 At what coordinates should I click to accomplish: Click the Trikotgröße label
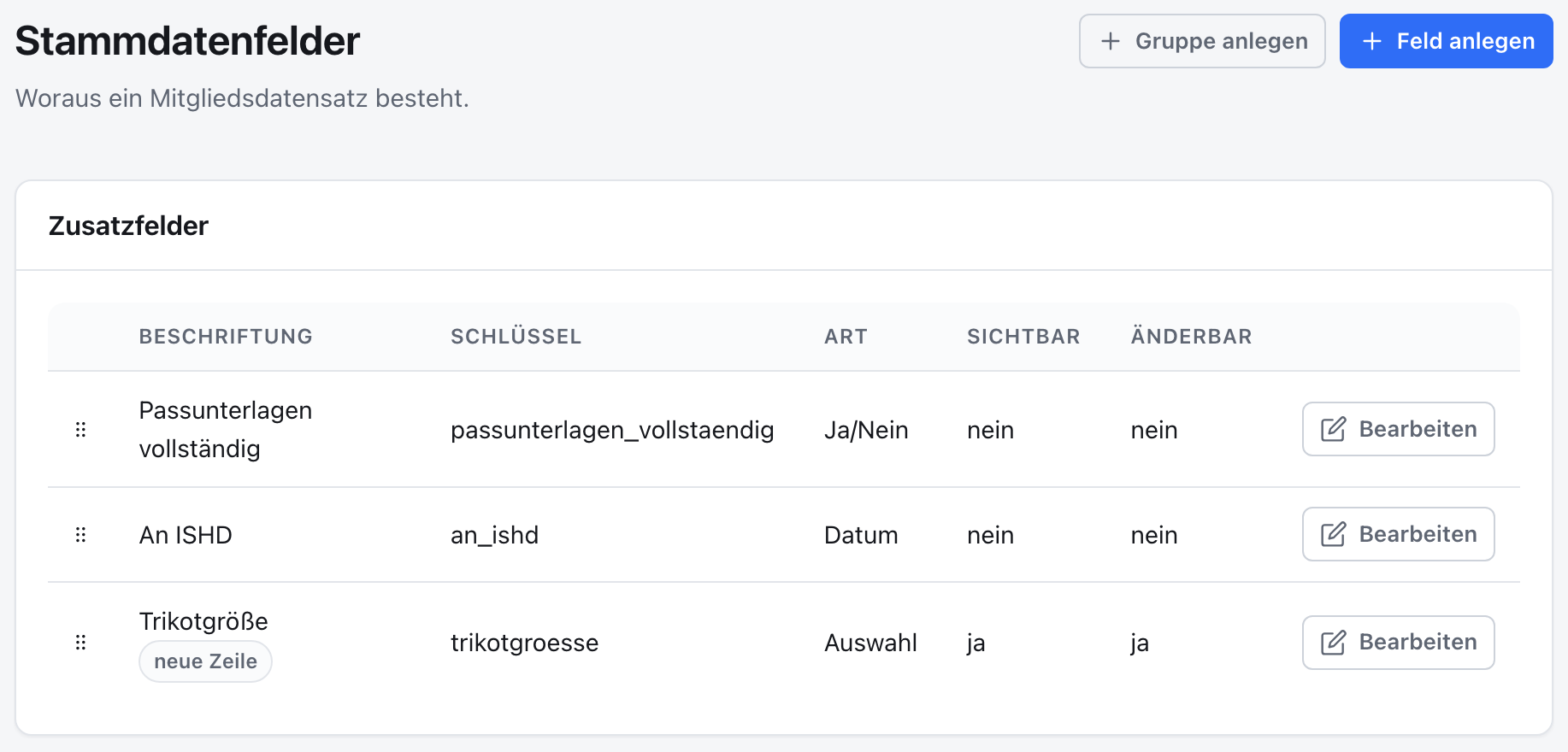203,621
